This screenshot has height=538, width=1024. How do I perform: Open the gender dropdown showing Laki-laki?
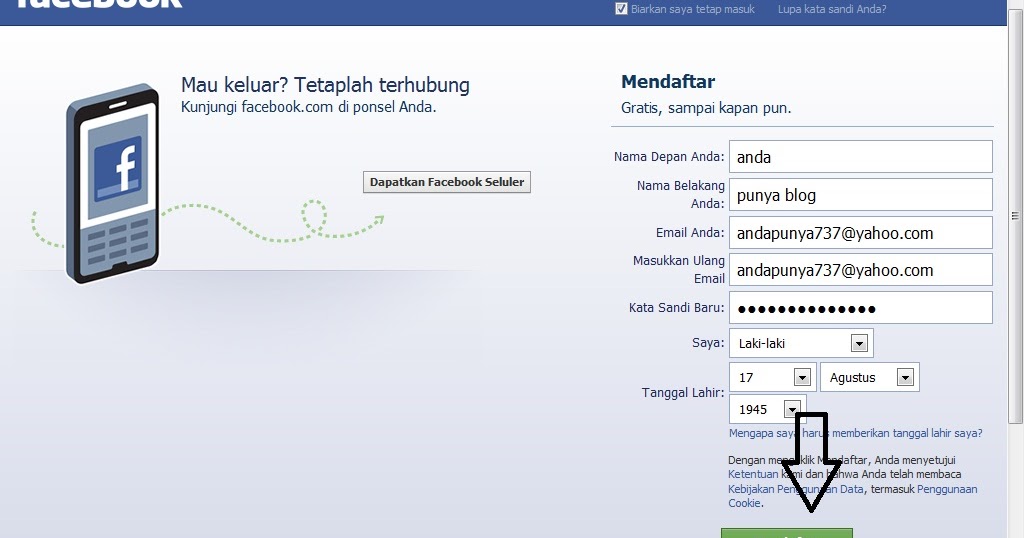point(801,343)
